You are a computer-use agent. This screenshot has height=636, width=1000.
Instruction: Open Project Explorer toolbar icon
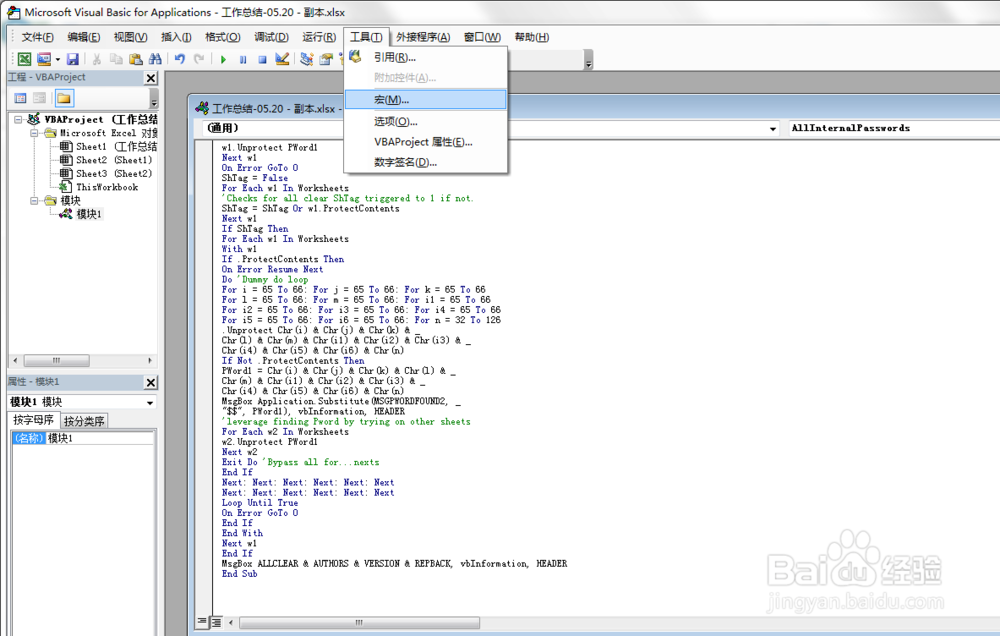click(307, 59)
